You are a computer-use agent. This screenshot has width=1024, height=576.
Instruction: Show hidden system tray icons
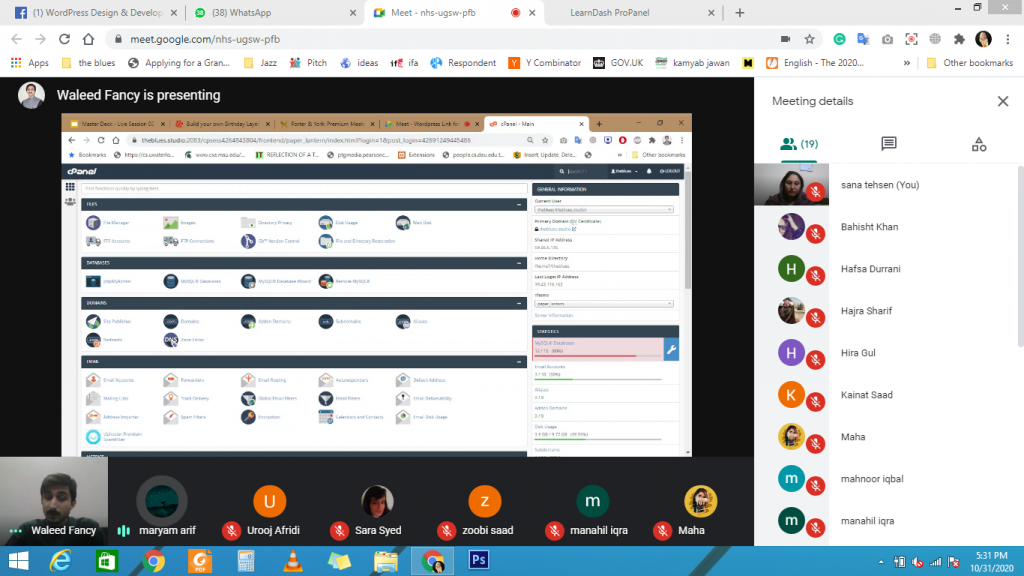pyautogui.click(x=880, y=562)
